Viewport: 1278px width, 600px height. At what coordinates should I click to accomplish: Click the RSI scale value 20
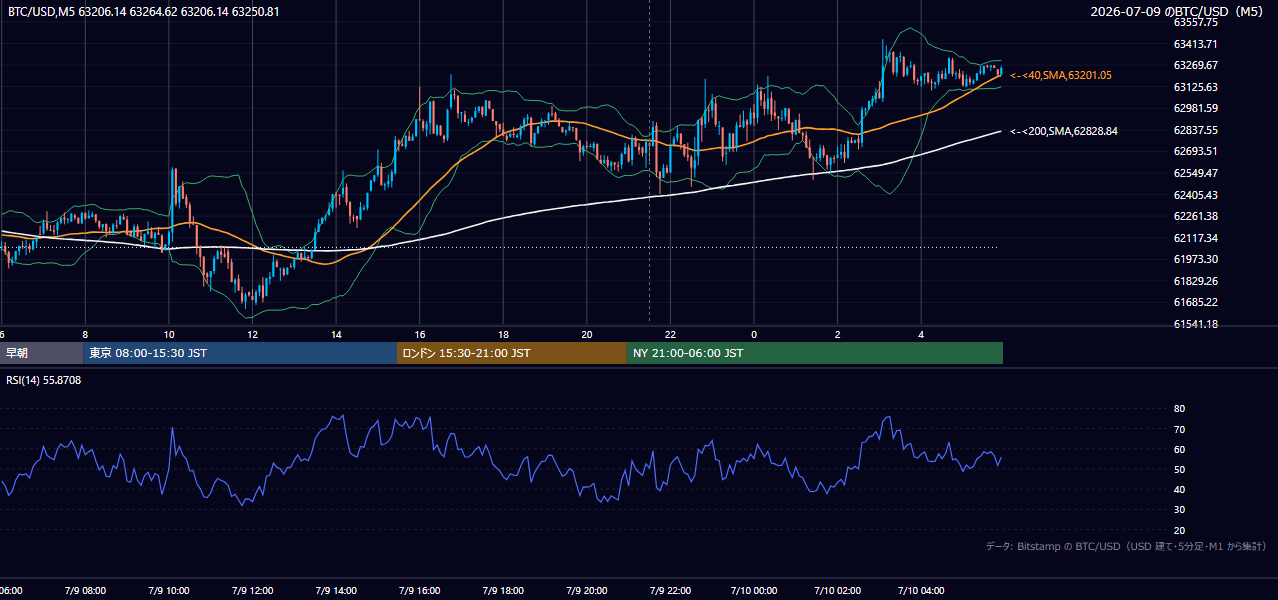coord(1179,530)
